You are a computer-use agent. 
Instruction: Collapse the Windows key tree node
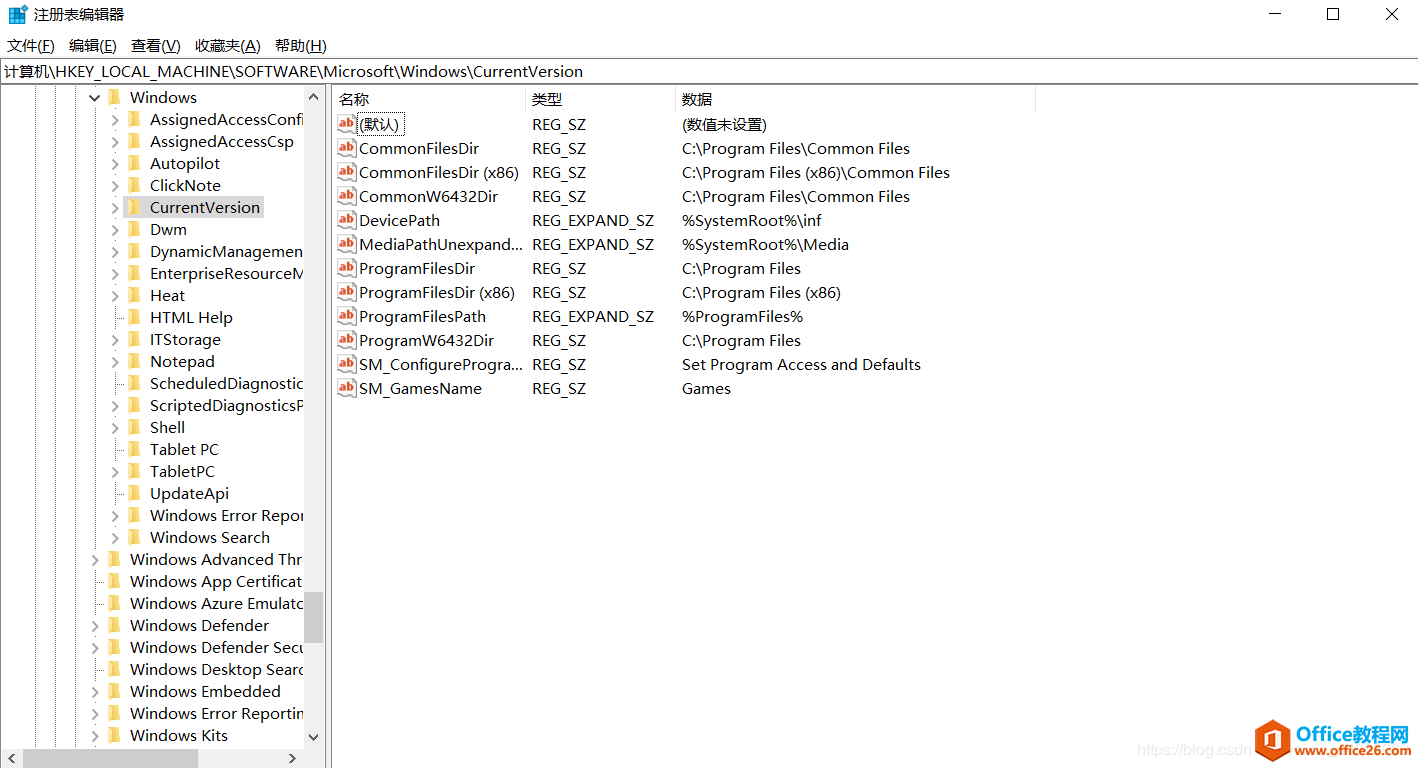tap(95, 98)
